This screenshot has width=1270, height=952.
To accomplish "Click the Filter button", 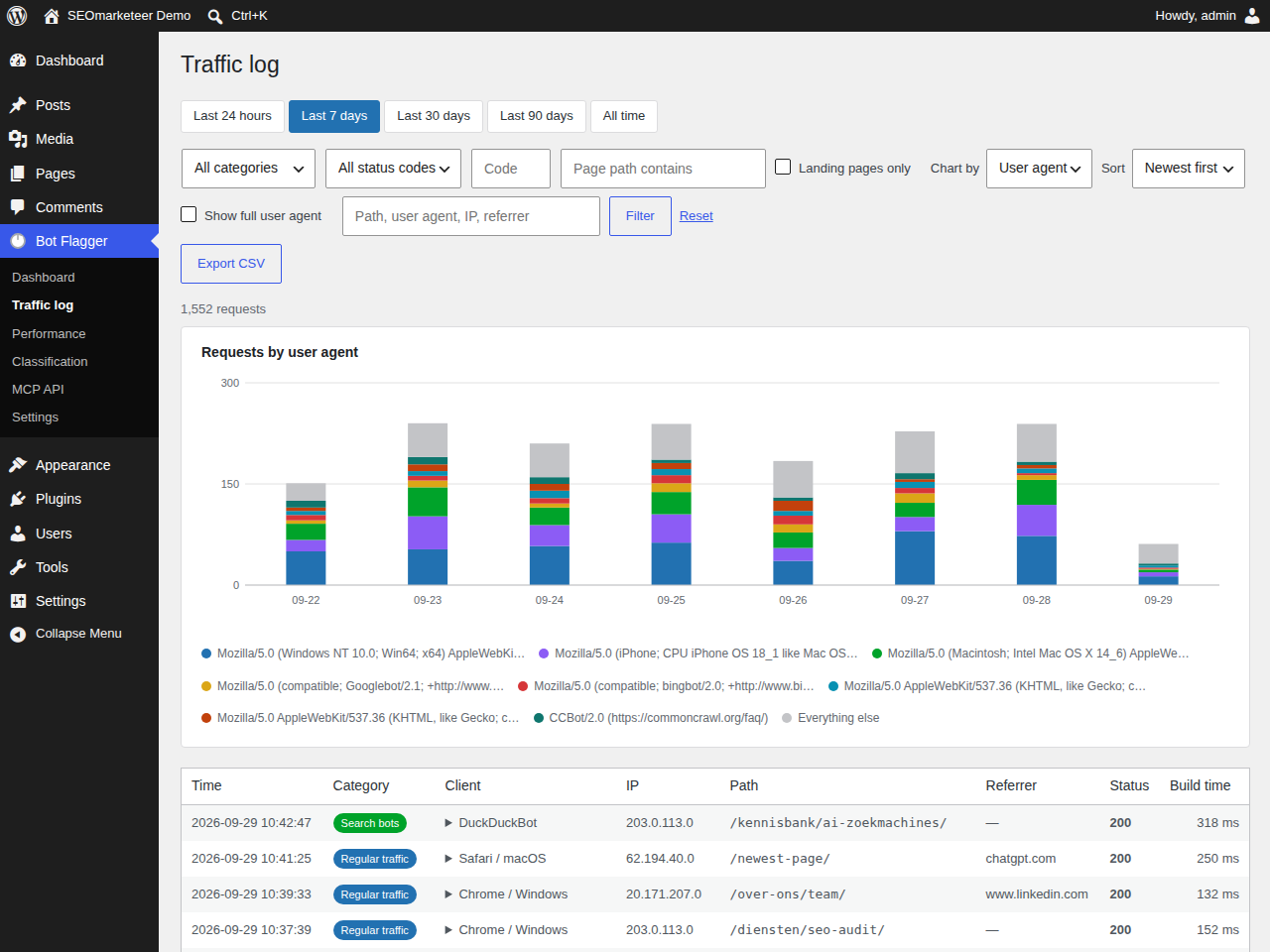I will click(640, 216).
